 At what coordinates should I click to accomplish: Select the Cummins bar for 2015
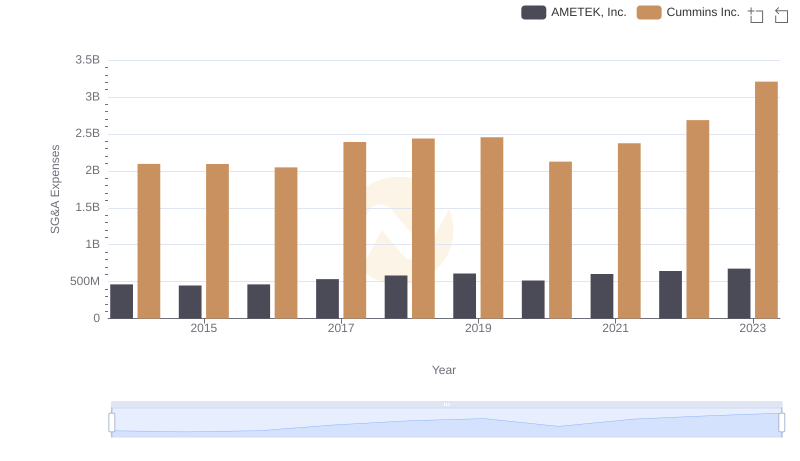pyautogui.click(x=217, y=241)
